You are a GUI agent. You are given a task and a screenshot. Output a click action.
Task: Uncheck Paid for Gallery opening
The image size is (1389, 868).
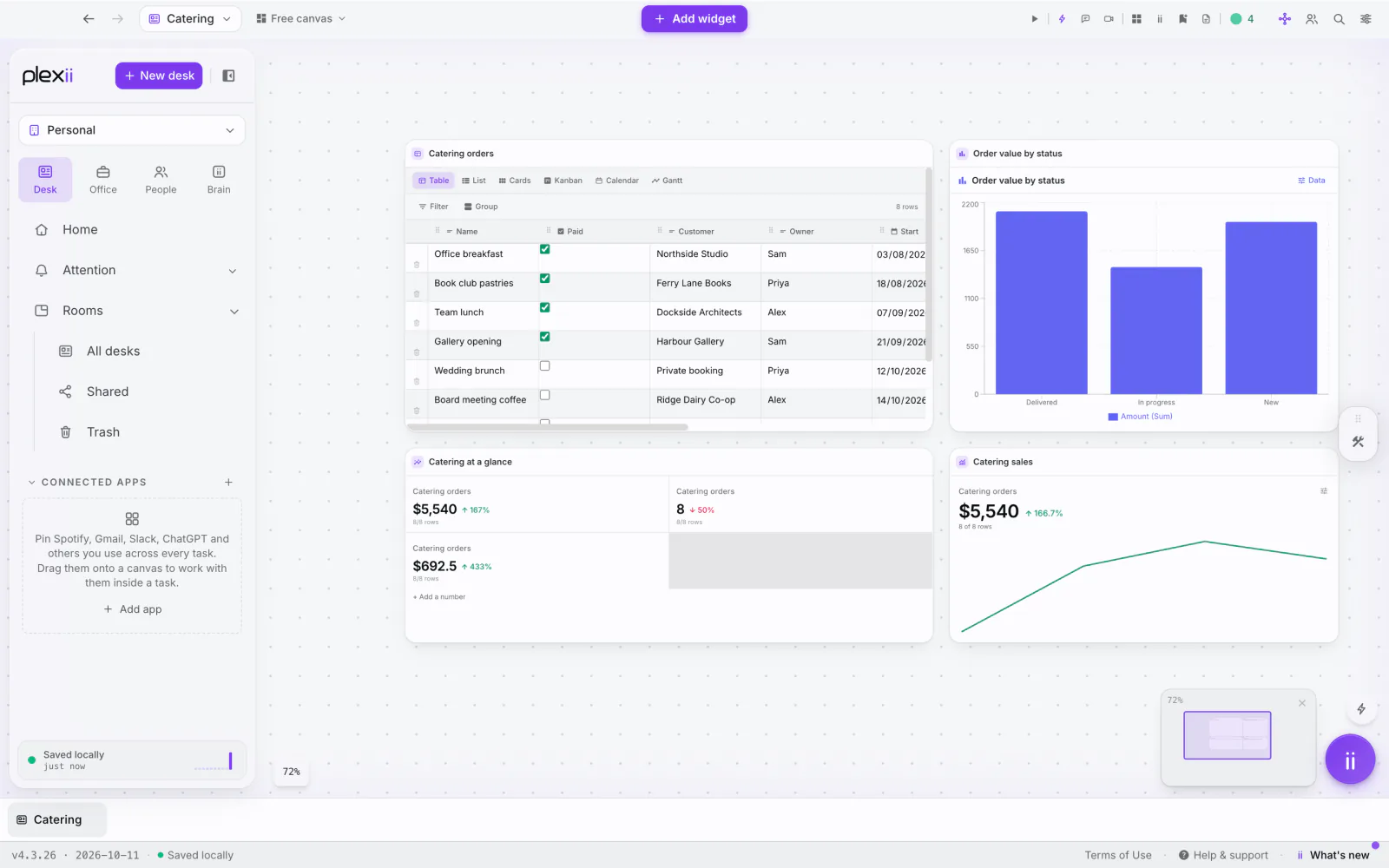pos(545,337)
